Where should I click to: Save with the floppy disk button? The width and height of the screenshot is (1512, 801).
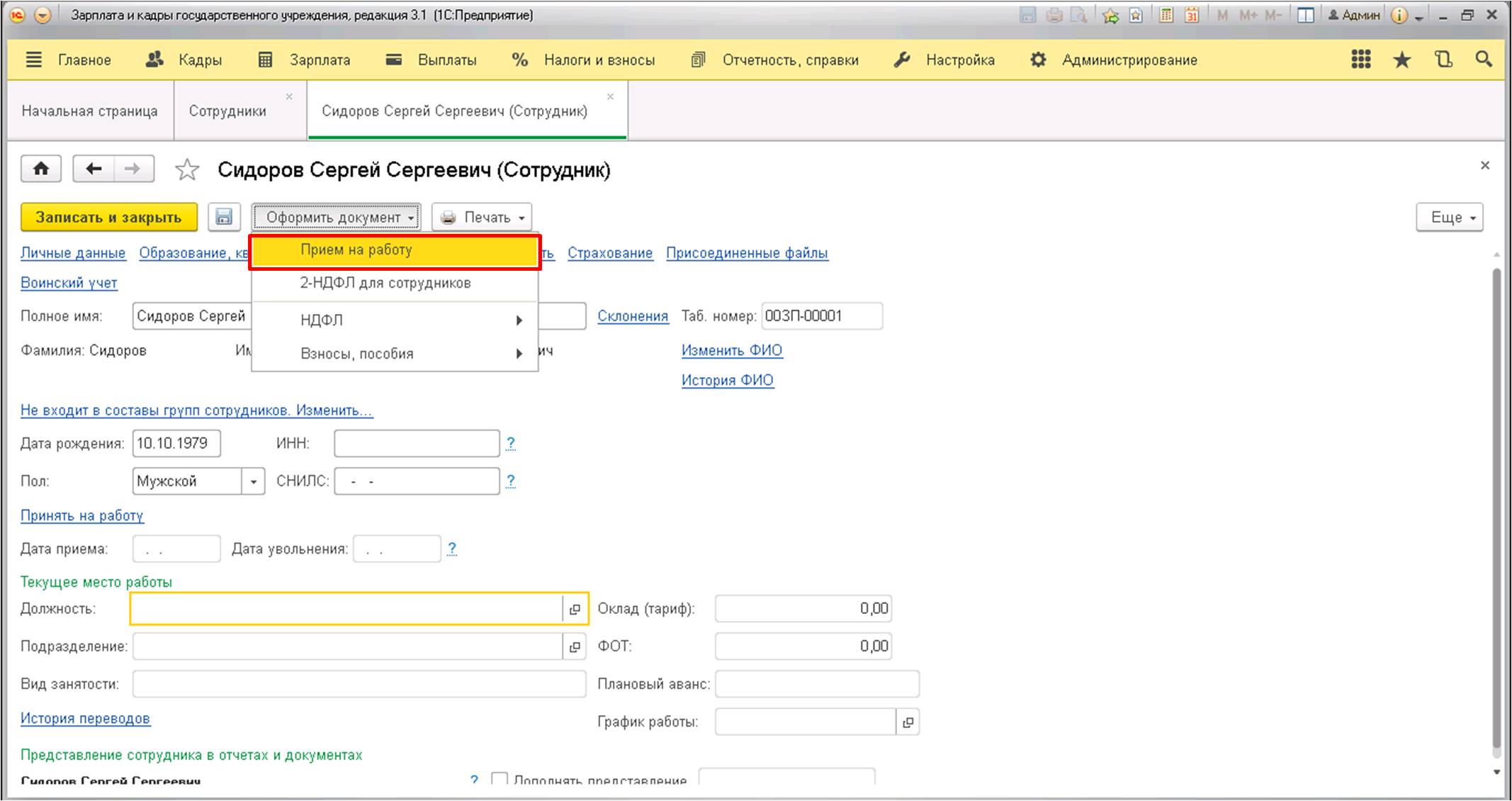224,217
